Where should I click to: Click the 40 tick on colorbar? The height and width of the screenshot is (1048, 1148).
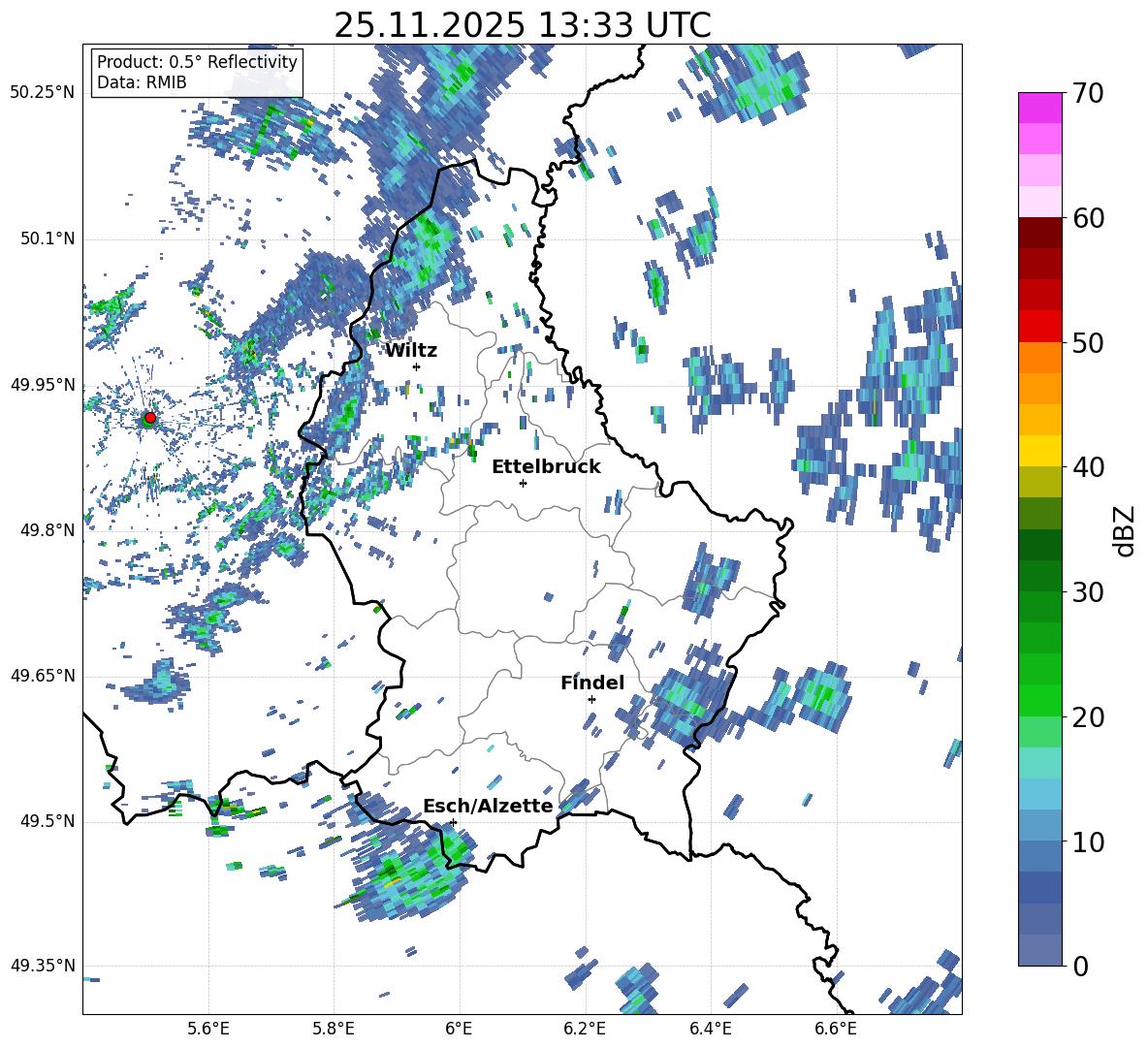(x=1088, y=467)
